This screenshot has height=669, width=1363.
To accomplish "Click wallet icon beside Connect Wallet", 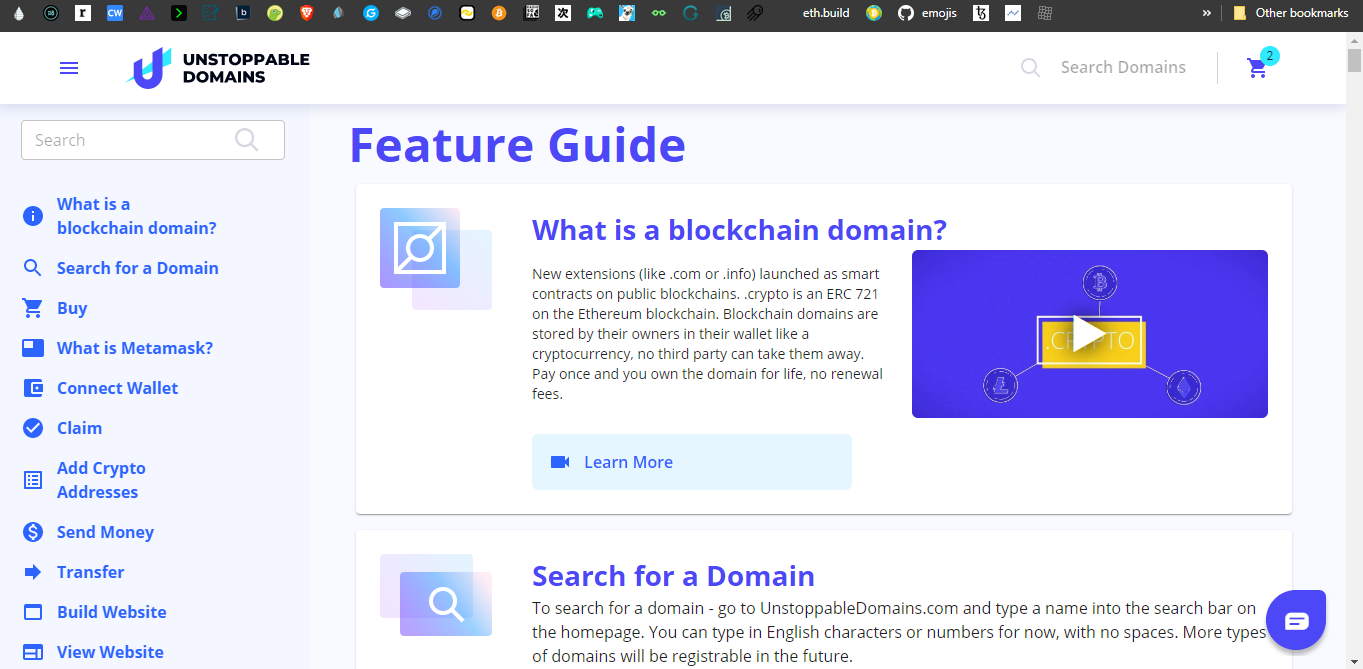I will point(33,388).
